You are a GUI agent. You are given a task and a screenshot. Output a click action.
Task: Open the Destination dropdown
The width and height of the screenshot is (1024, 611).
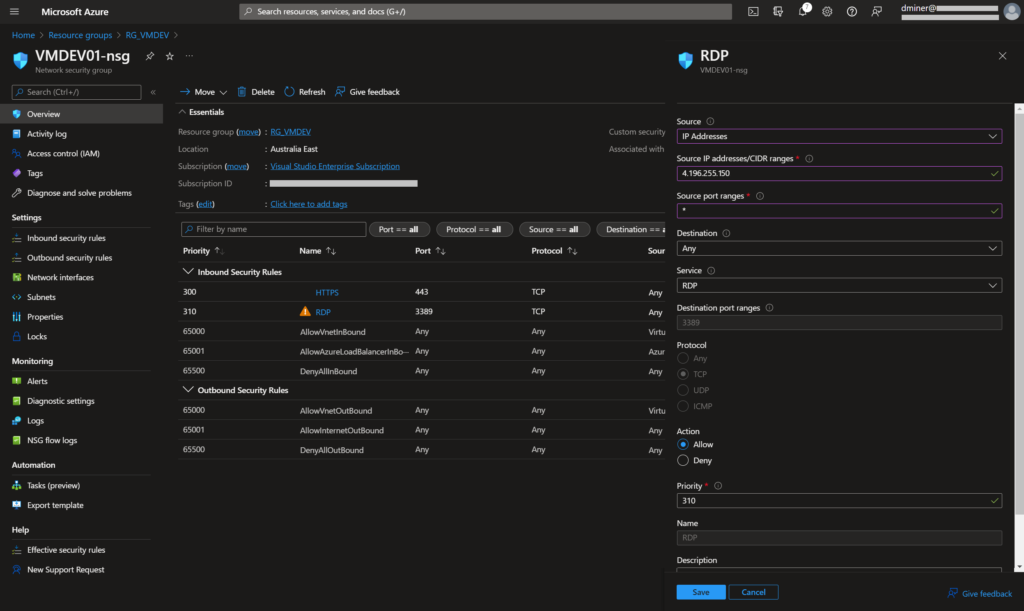[838, 248]
